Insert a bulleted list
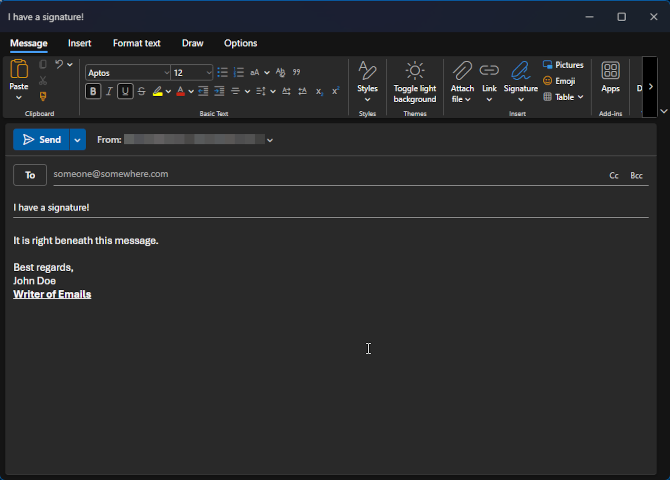The height and width of the screenshot is (480, 670). click(222, 72)
